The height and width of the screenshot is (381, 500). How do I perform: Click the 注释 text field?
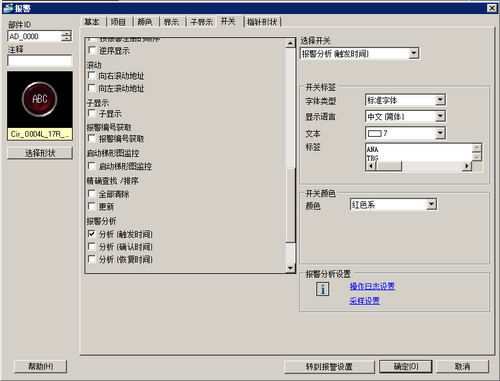click(x=40, y=61)
